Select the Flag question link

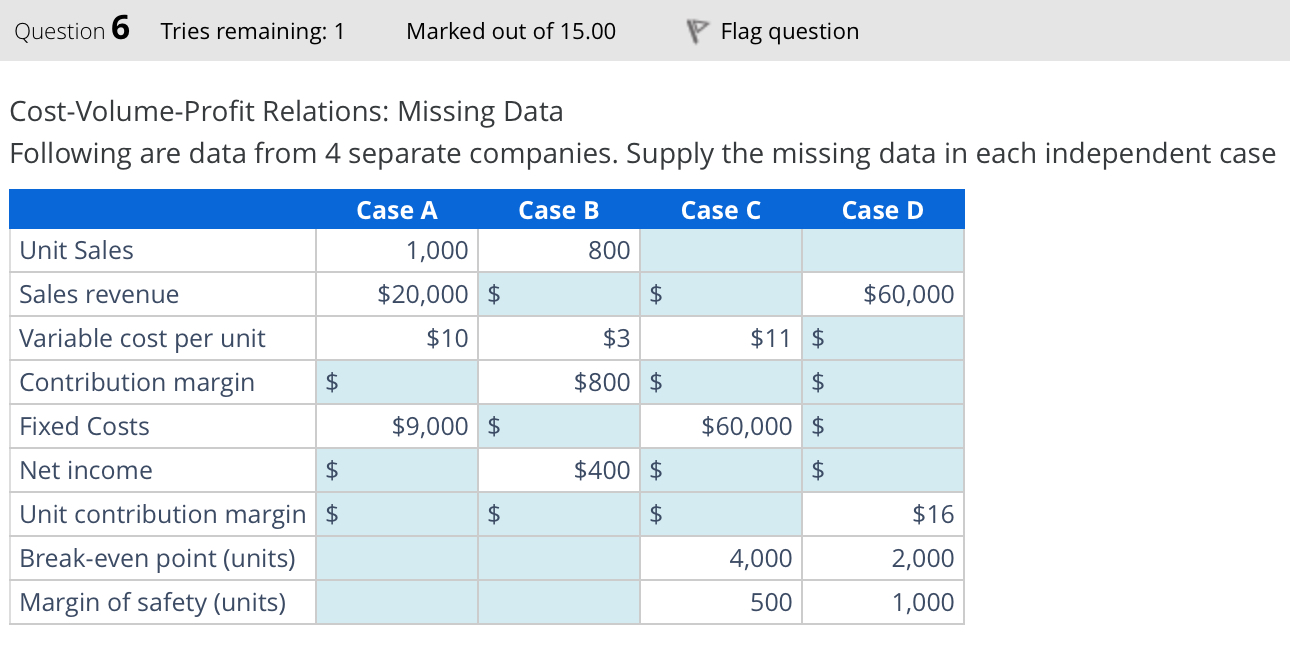click(789, 31)
